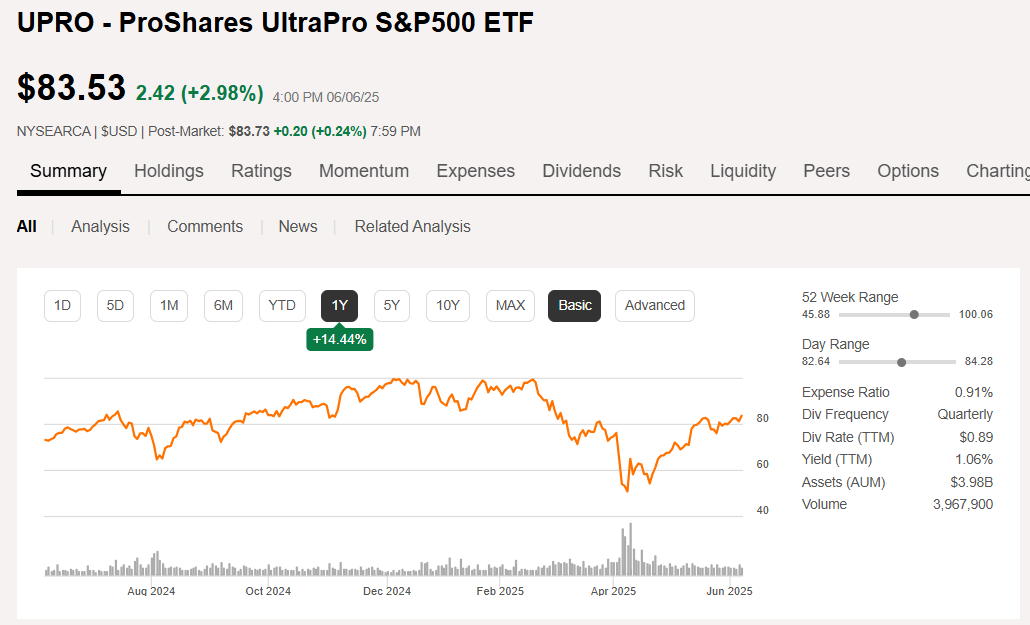Image resolution: width=1030 pixels, height=625 pixels.
Task: Switch to the Advanced chart mode
Action: [654, 306]
